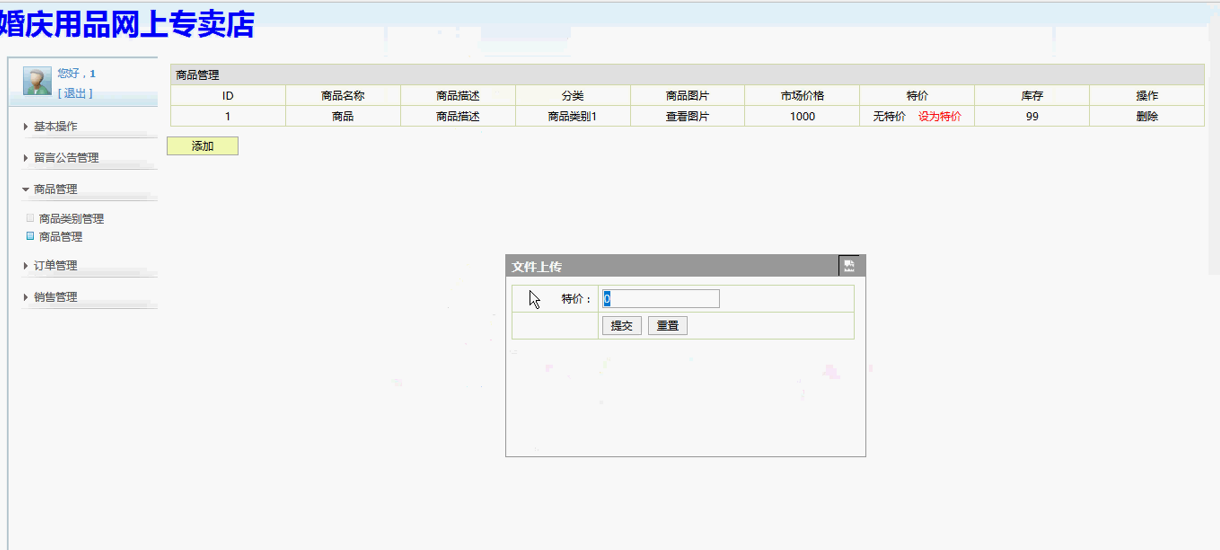This screenshot has width=1220, height=550.
Task: Click the 特价 column header
Action: pos(917,96)
